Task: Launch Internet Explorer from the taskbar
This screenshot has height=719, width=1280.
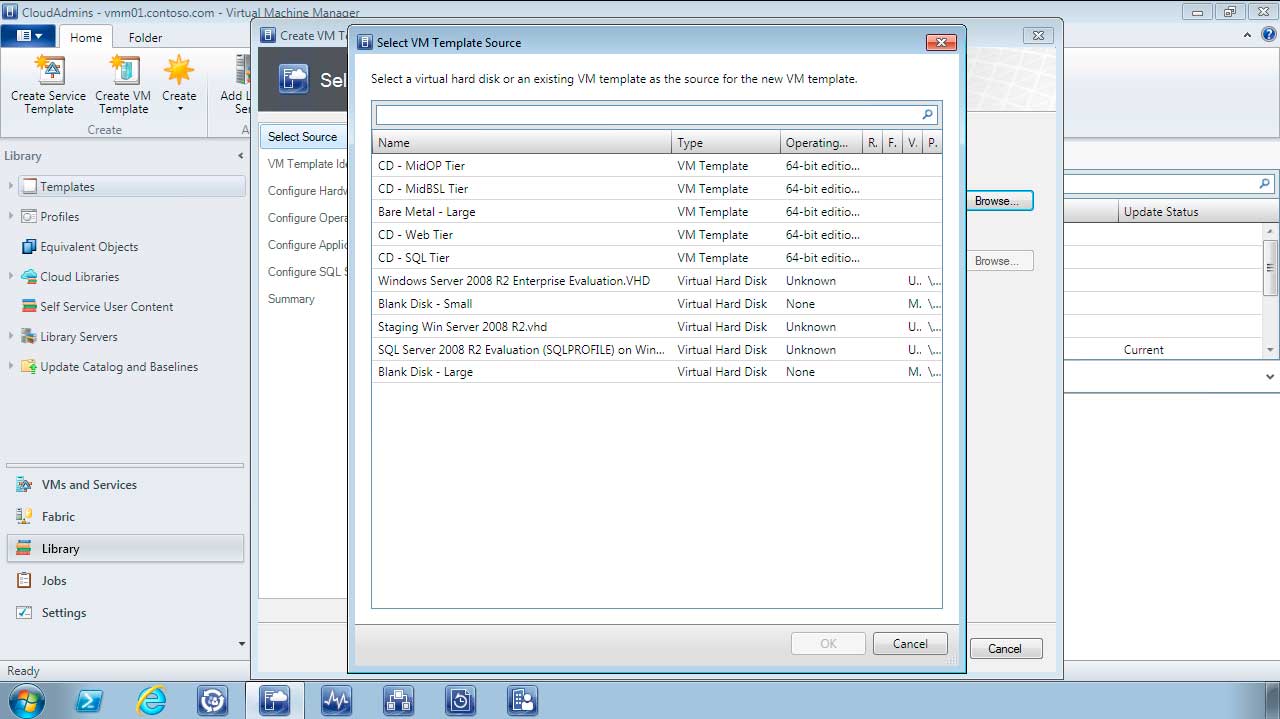Action: click(151, 701)
